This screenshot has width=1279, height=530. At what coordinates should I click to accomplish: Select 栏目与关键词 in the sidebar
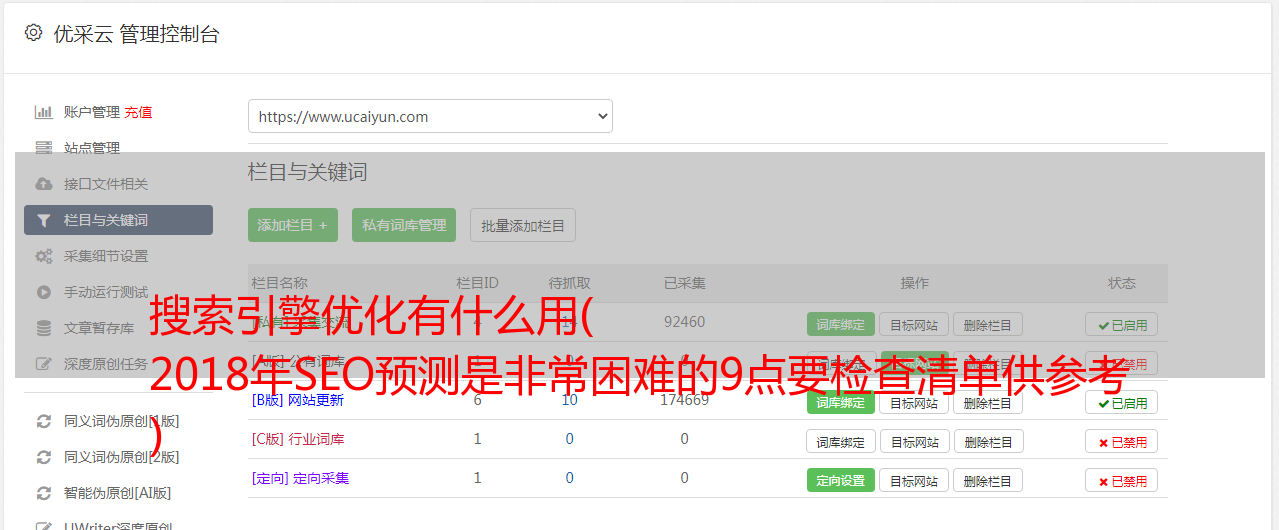click(118, 220)
